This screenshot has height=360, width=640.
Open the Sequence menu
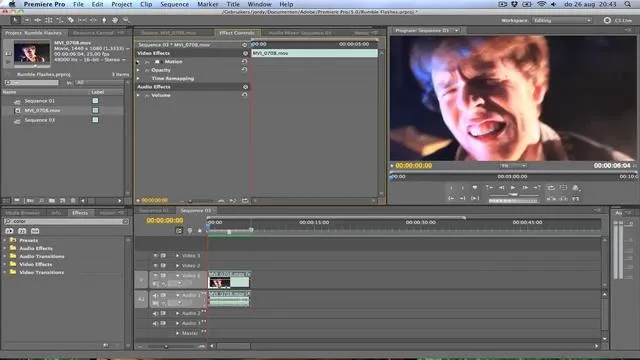[x=174, y=4]
